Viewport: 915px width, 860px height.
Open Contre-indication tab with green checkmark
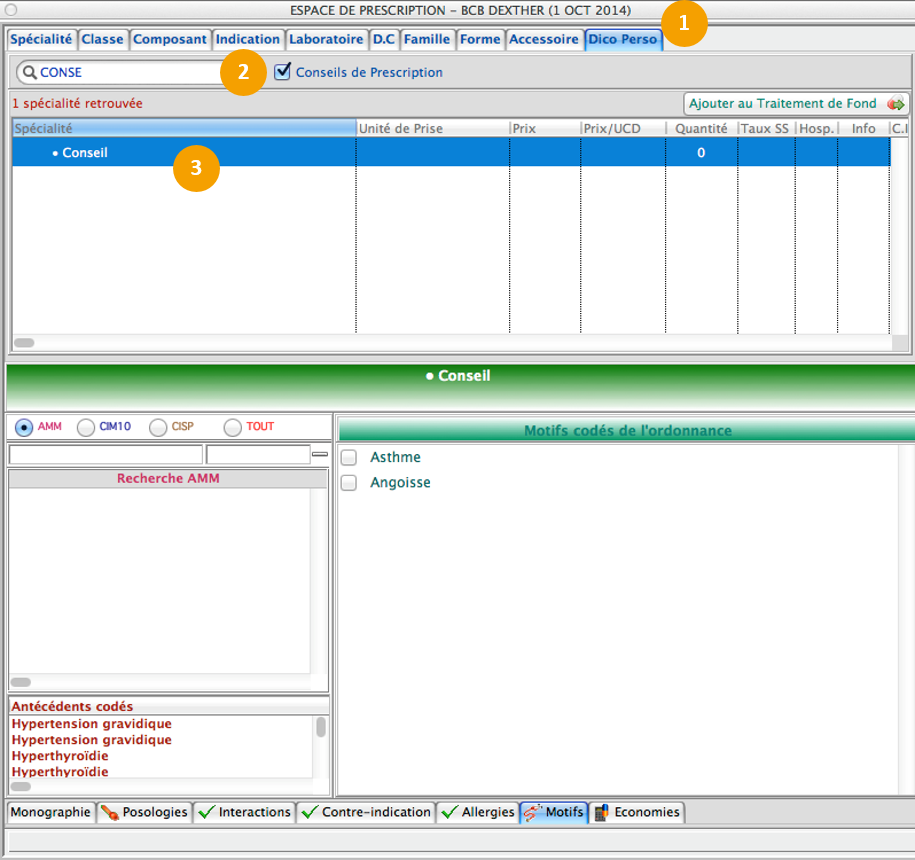click(310, 812)
